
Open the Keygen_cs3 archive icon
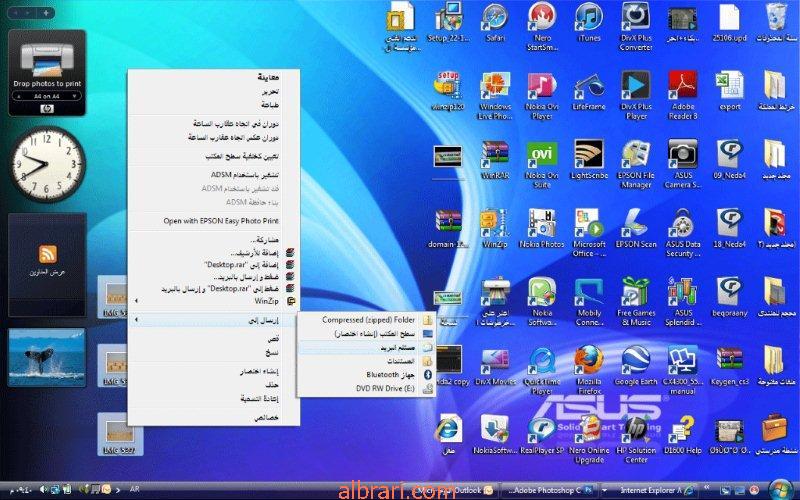point(730,365)
